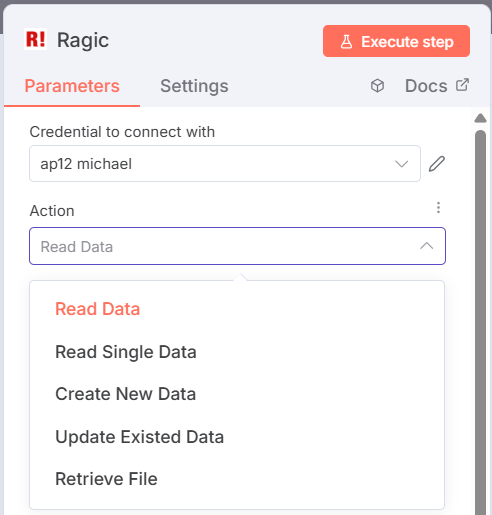Open the Docs link
492x515 pixels.
(426, 86)
